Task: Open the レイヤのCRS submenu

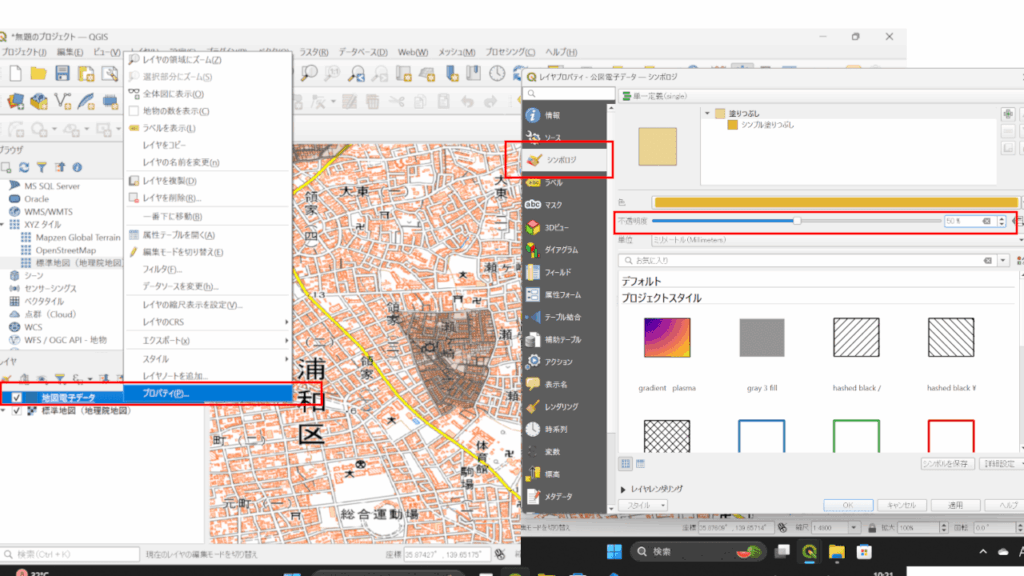Action: click(x=208, y=322)
